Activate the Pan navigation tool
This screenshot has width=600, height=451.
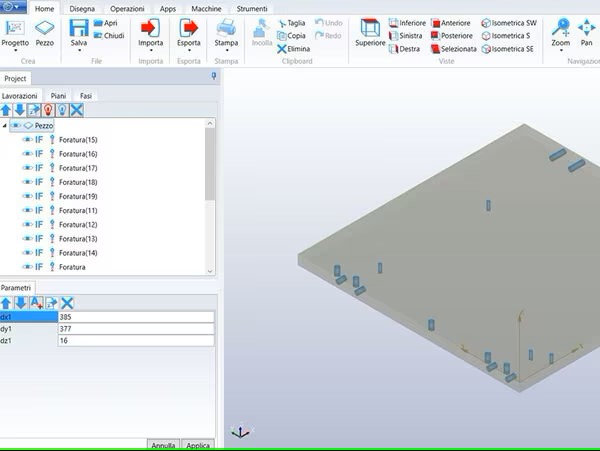coord(586,28)
